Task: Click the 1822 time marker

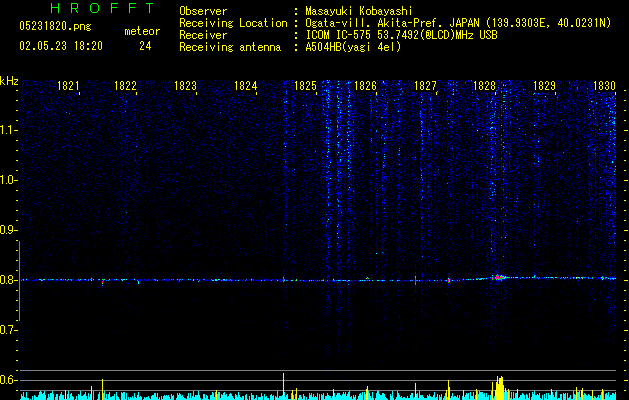Action: [126, 86]
